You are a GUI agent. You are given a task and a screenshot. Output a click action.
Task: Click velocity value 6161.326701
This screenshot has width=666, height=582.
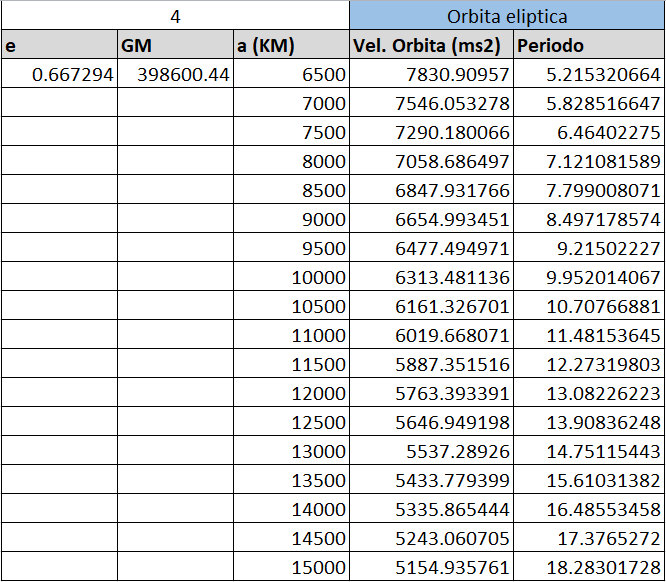[x=432, y=305]
